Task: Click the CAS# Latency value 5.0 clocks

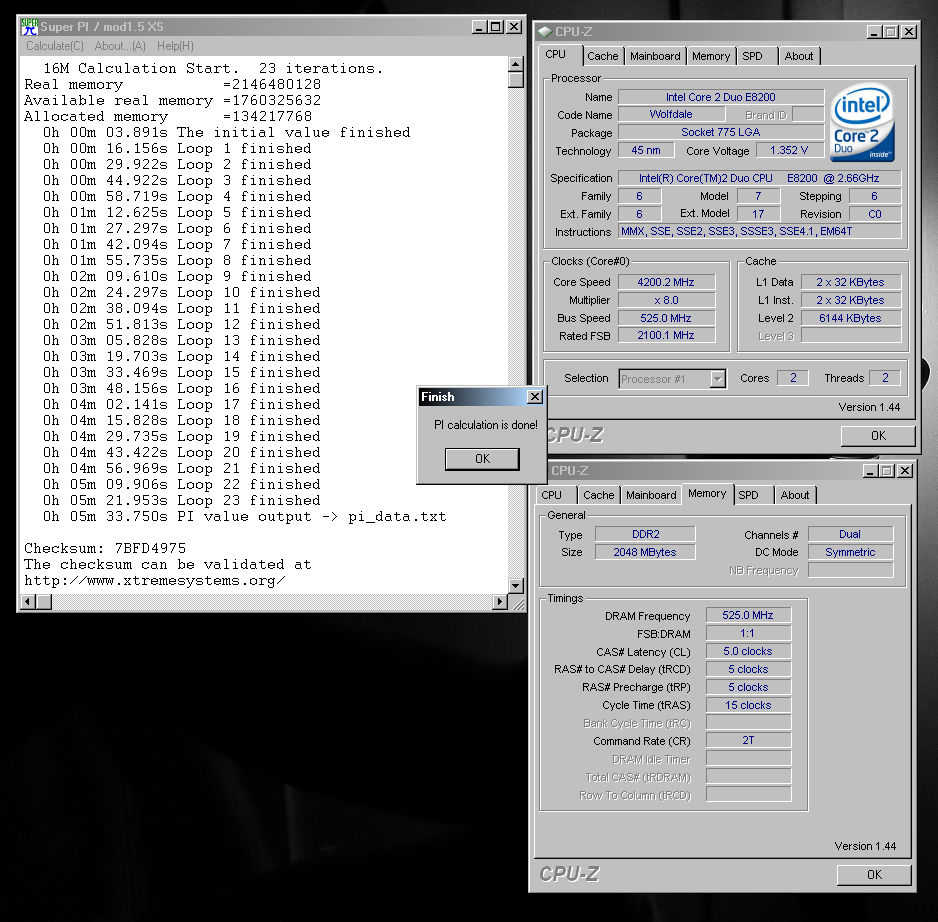Action: click(748, 652)
